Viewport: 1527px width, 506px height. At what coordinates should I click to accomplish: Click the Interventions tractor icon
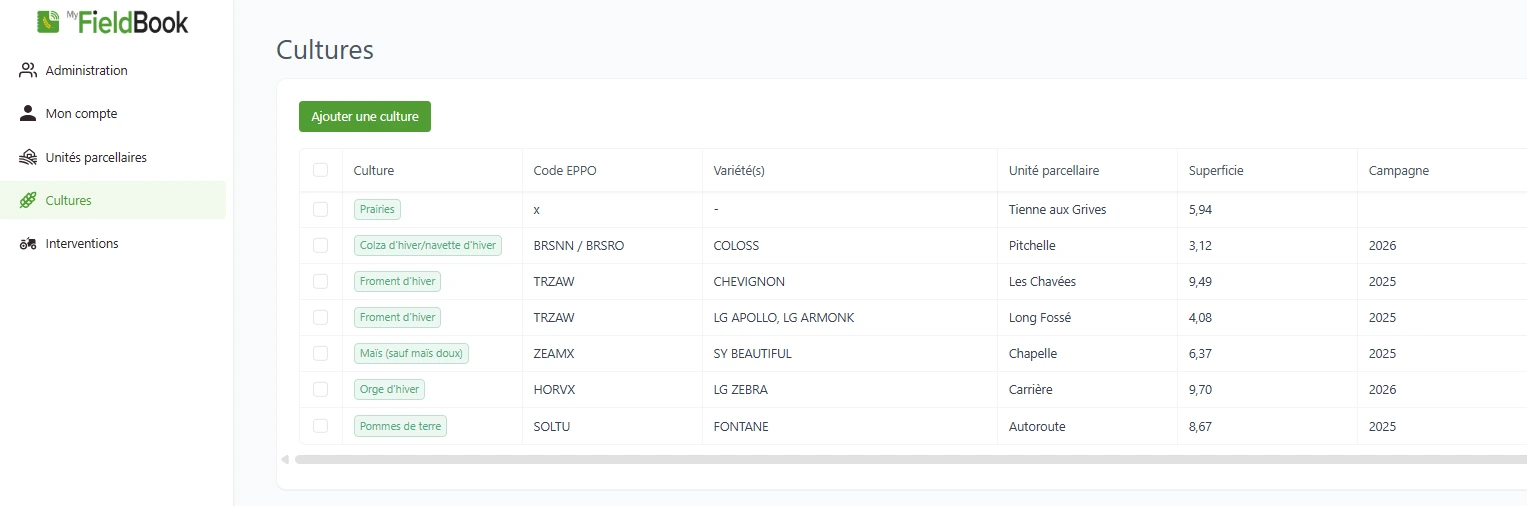pos(28,244)
